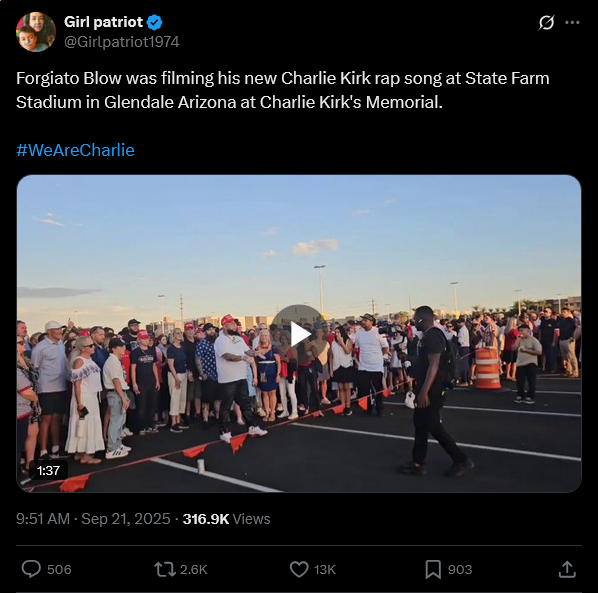The width and height of the screenshot is (598, 593).
Task: Click the 903 bookmarks count
Action: point(460,569)
